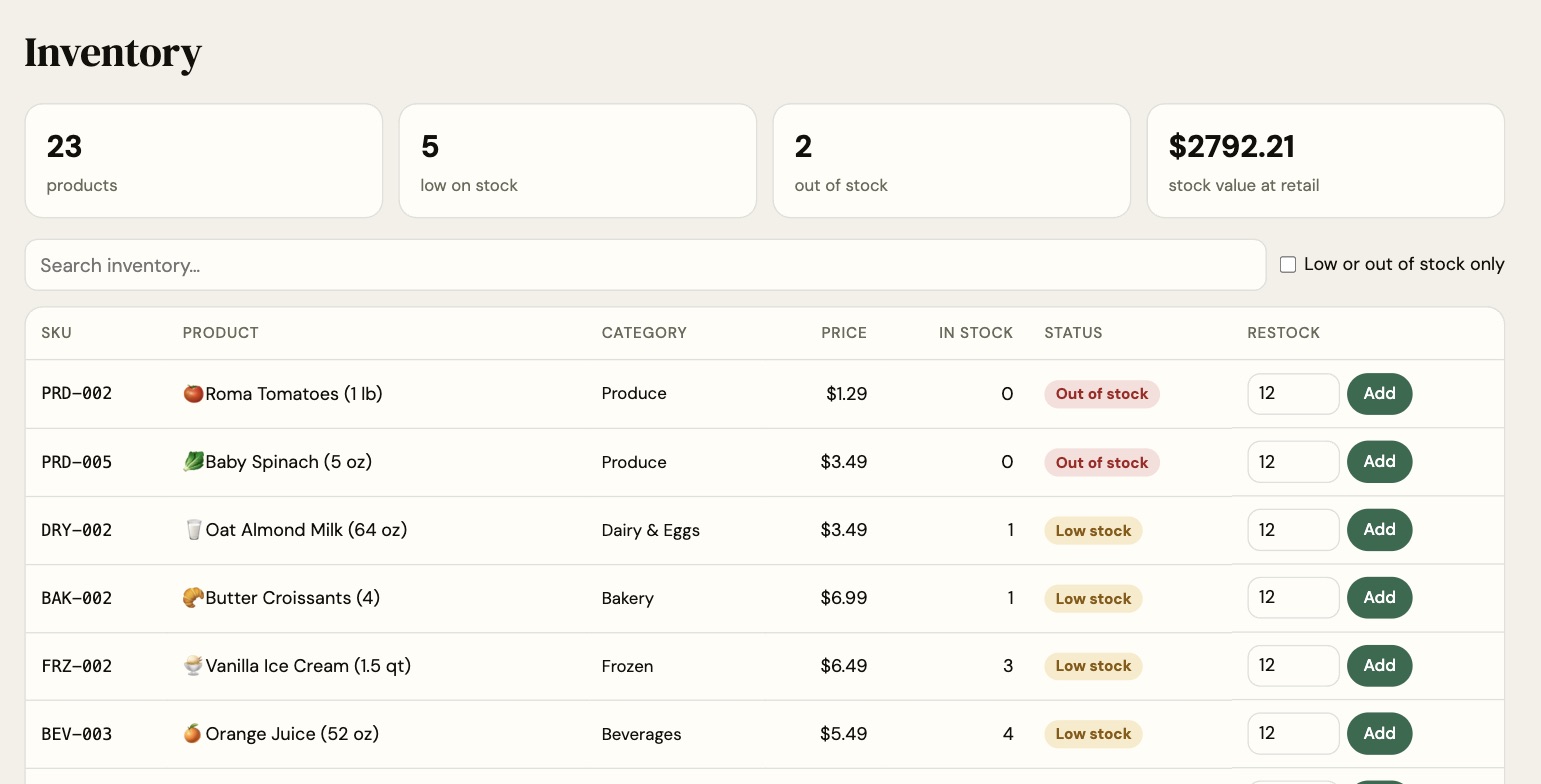Click the Low stock badge for Oat Almond Milk

click(1093, 531)
